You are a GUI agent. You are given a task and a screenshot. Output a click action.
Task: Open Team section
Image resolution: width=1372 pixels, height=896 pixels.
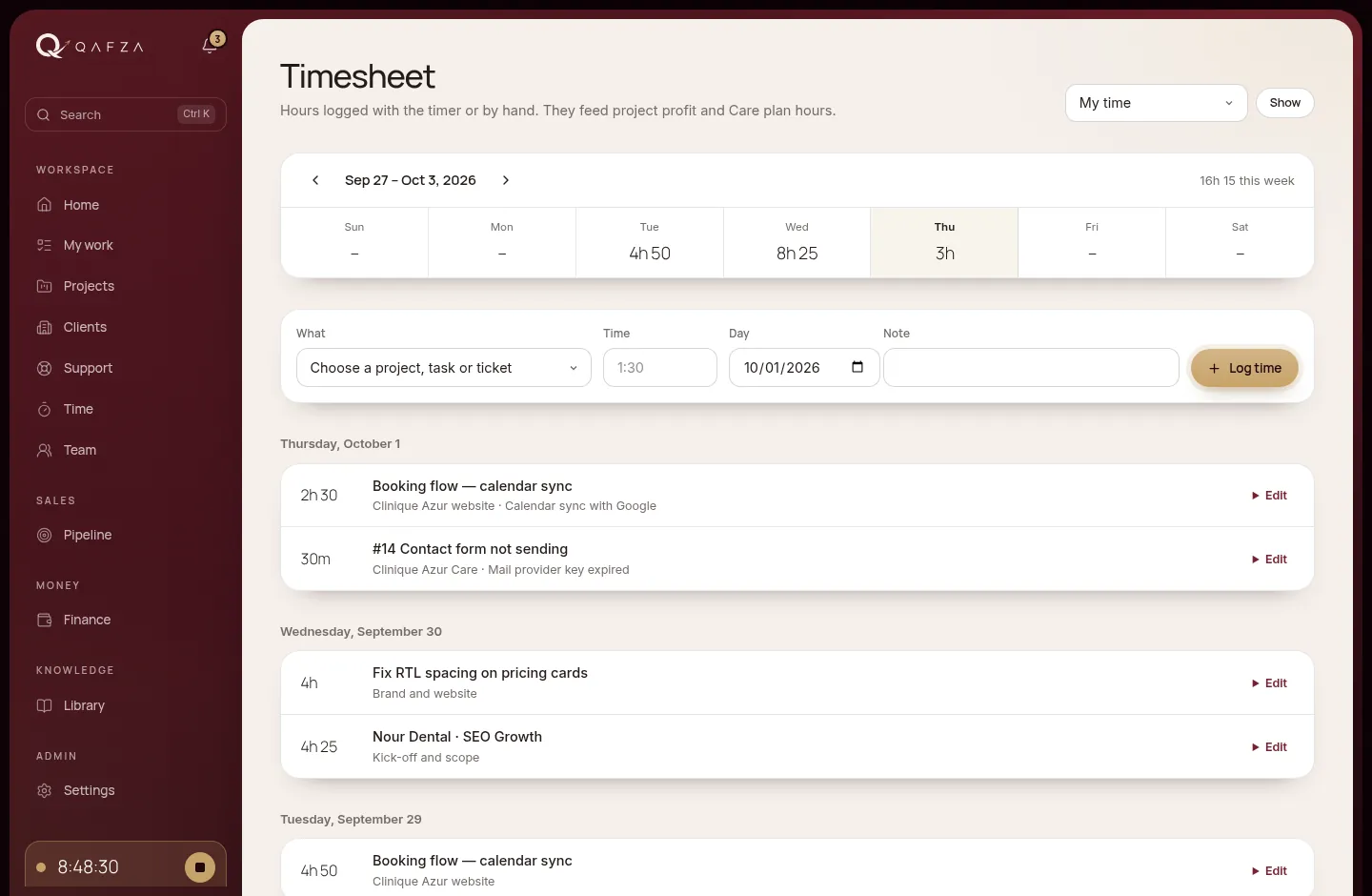(x=126, y=450)
